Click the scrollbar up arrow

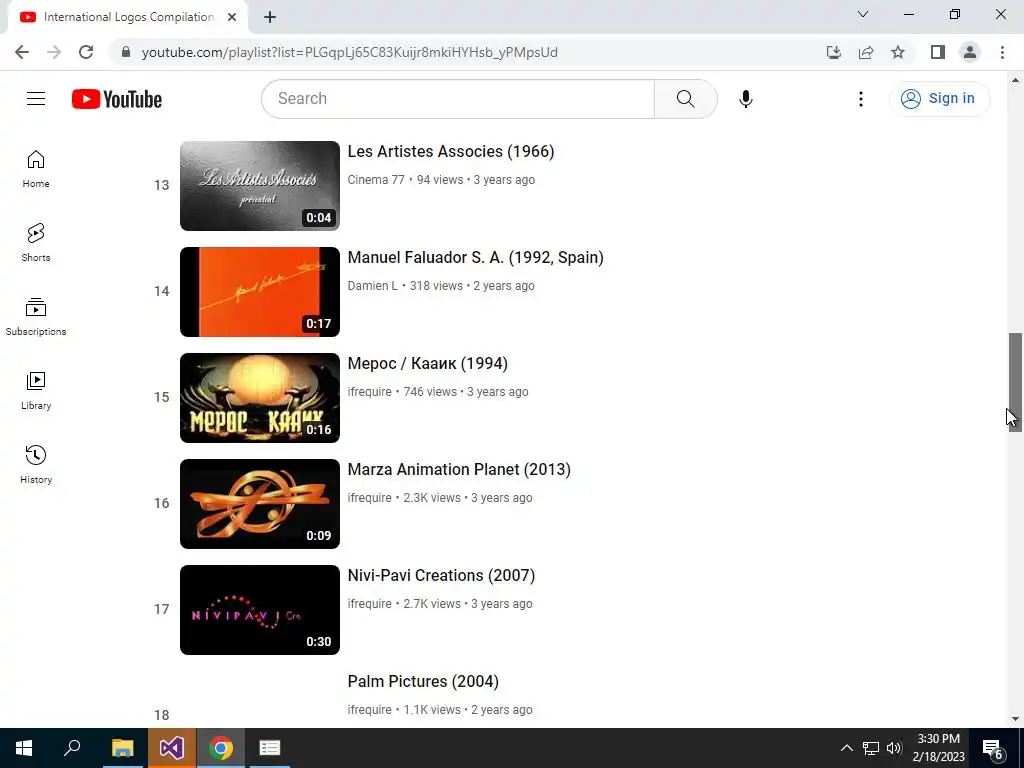(x=1015, y=80)
